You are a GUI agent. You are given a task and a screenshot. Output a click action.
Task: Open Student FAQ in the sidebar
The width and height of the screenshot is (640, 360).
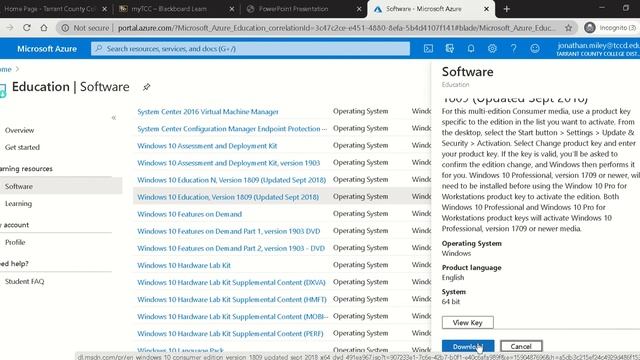(24, 281)
